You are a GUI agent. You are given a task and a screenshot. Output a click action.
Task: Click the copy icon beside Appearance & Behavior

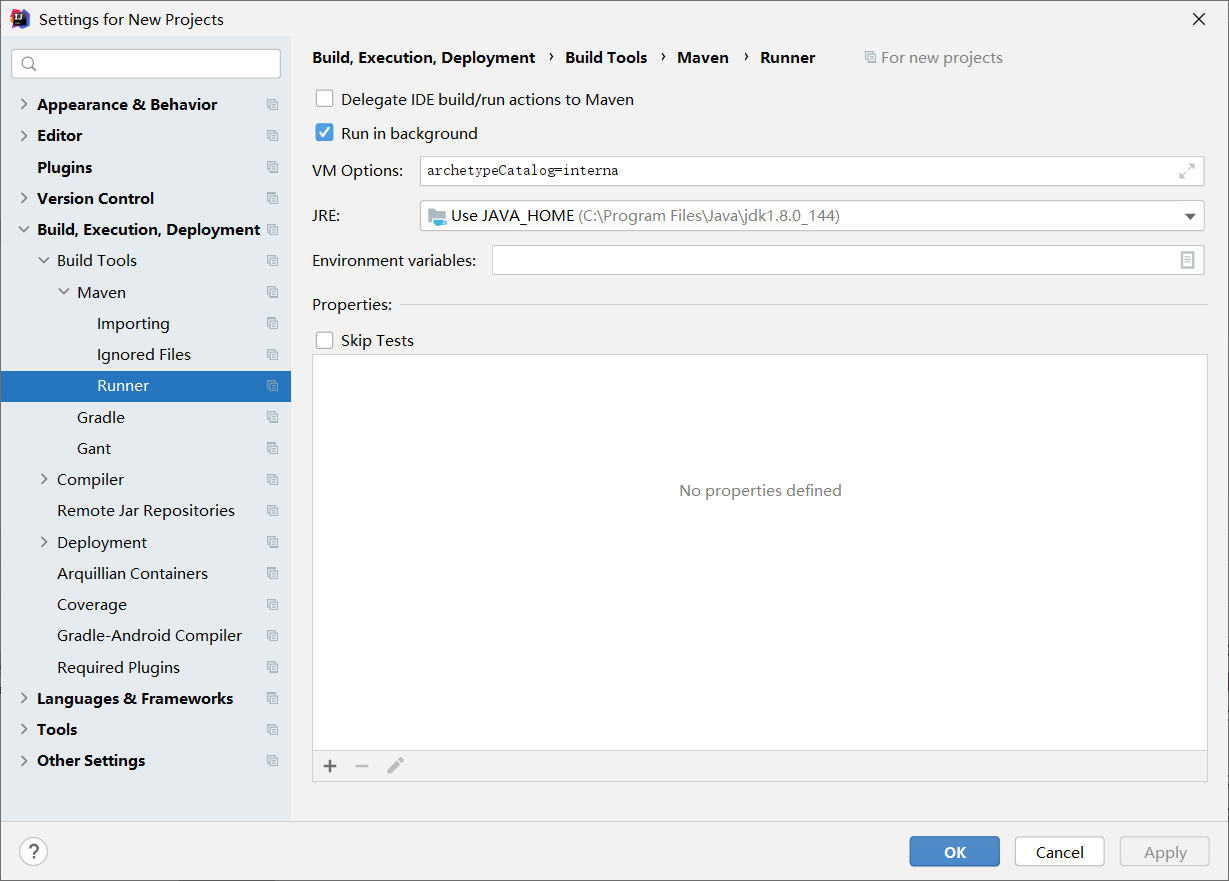(272, 104)
